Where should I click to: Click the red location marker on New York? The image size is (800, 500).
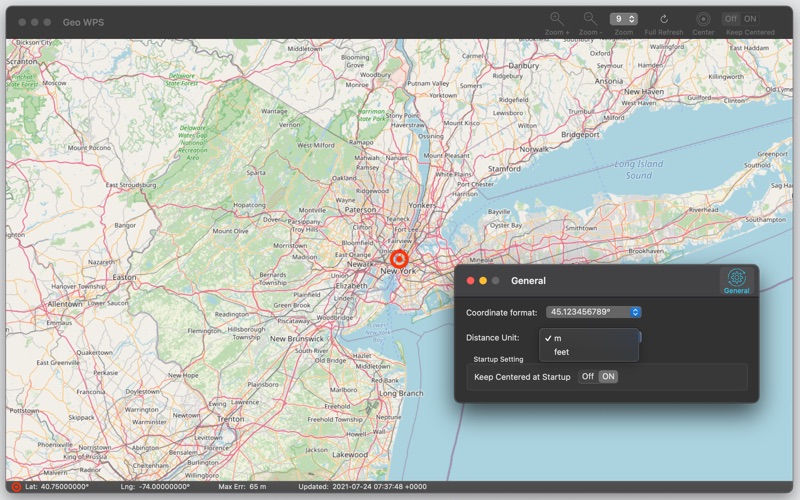(399, 259)
